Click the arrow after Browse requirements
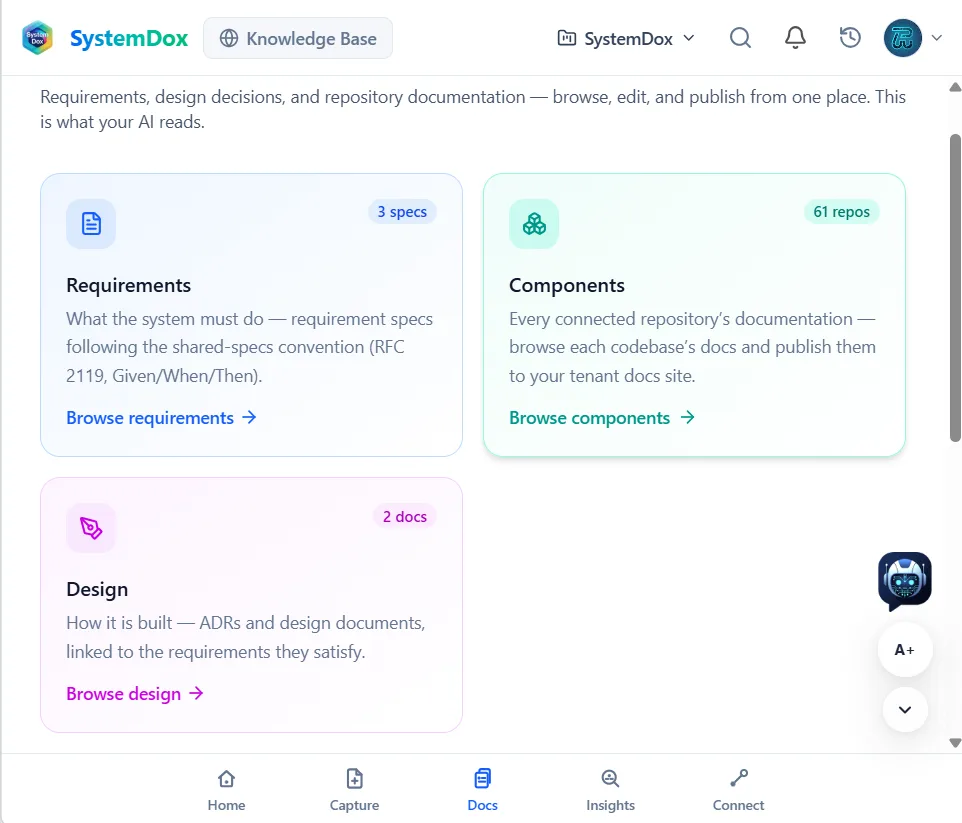Screen dimensions: 962x823 [x=249, y=418]
